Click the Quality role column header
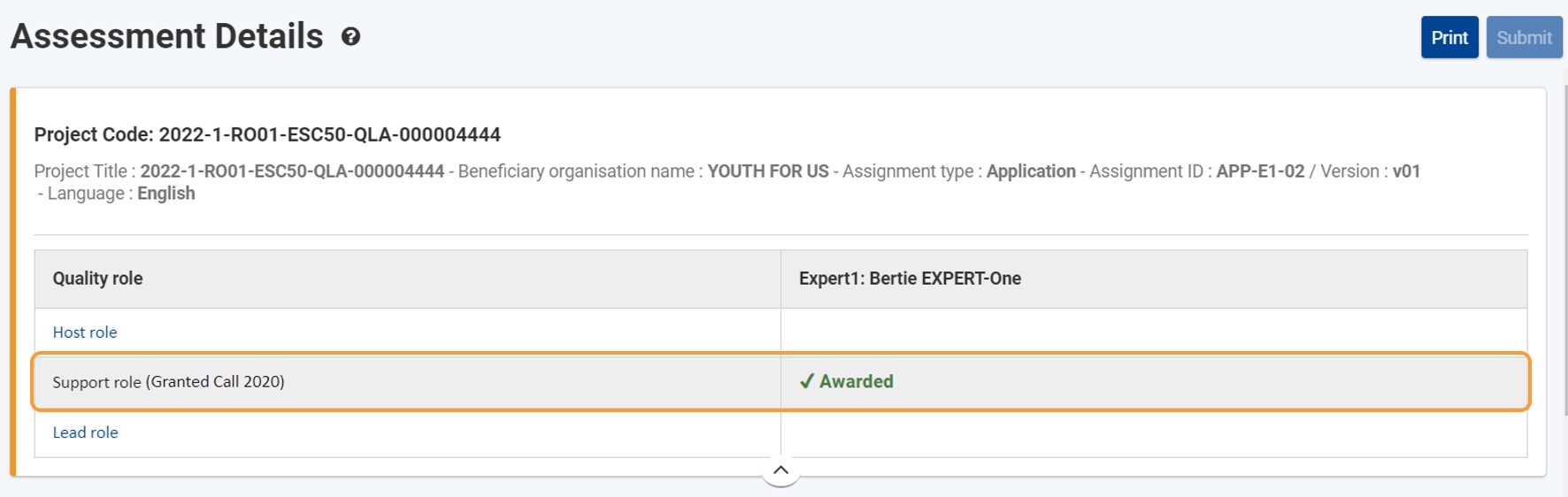 point(97,279)
